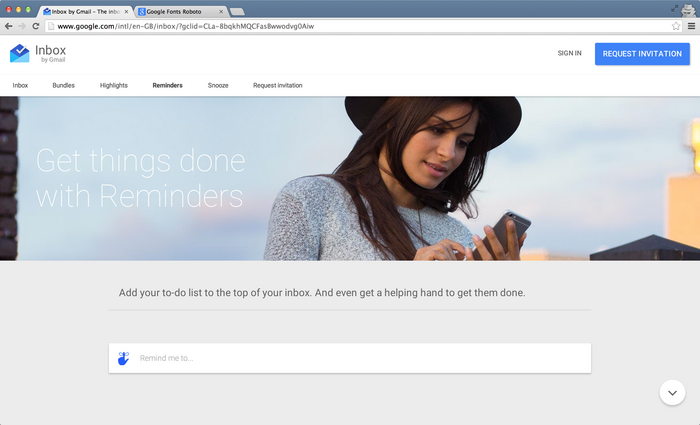Open a new browser tab
Viewport: 700px width, 425px height.
tap(237, 12)
